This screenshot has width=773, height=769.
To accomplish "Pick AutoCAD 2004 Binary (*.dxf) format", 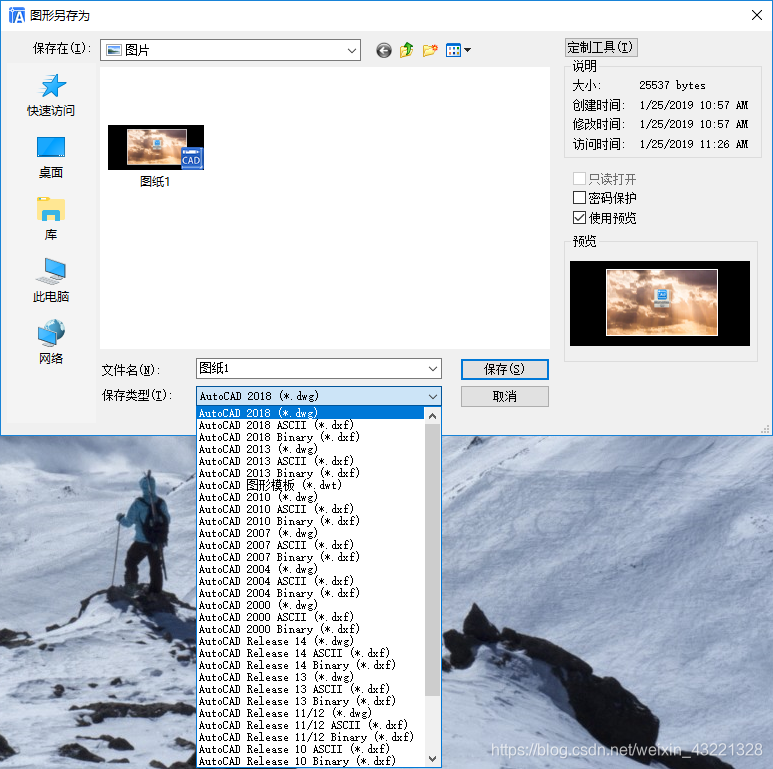I will 311,593.
